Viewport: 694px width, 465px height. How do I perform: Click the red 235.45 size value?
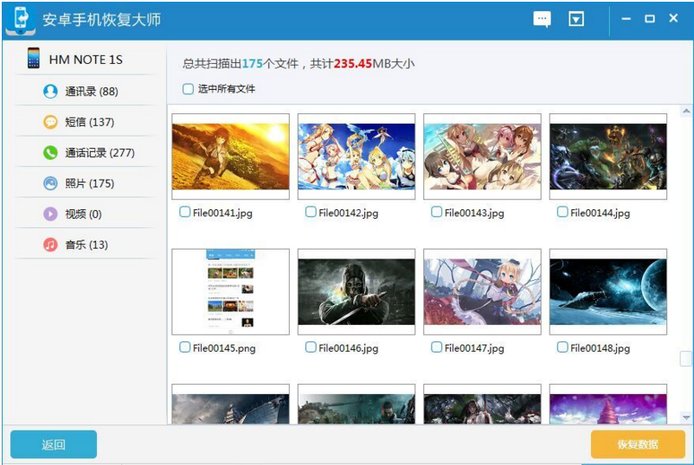(x=353, y=64)
